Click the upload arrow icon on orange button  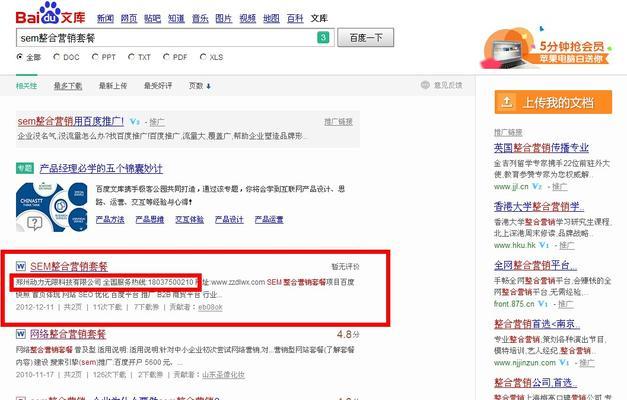point(508,102)
